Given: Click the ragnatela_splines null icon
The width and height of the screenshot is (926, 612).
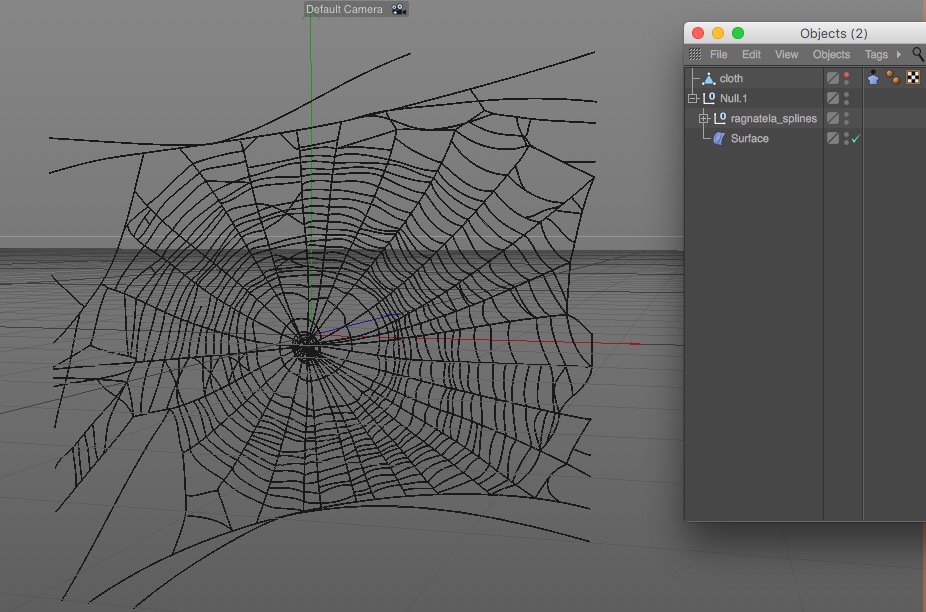Looking at the screenshot, I should tap(720, 118).
